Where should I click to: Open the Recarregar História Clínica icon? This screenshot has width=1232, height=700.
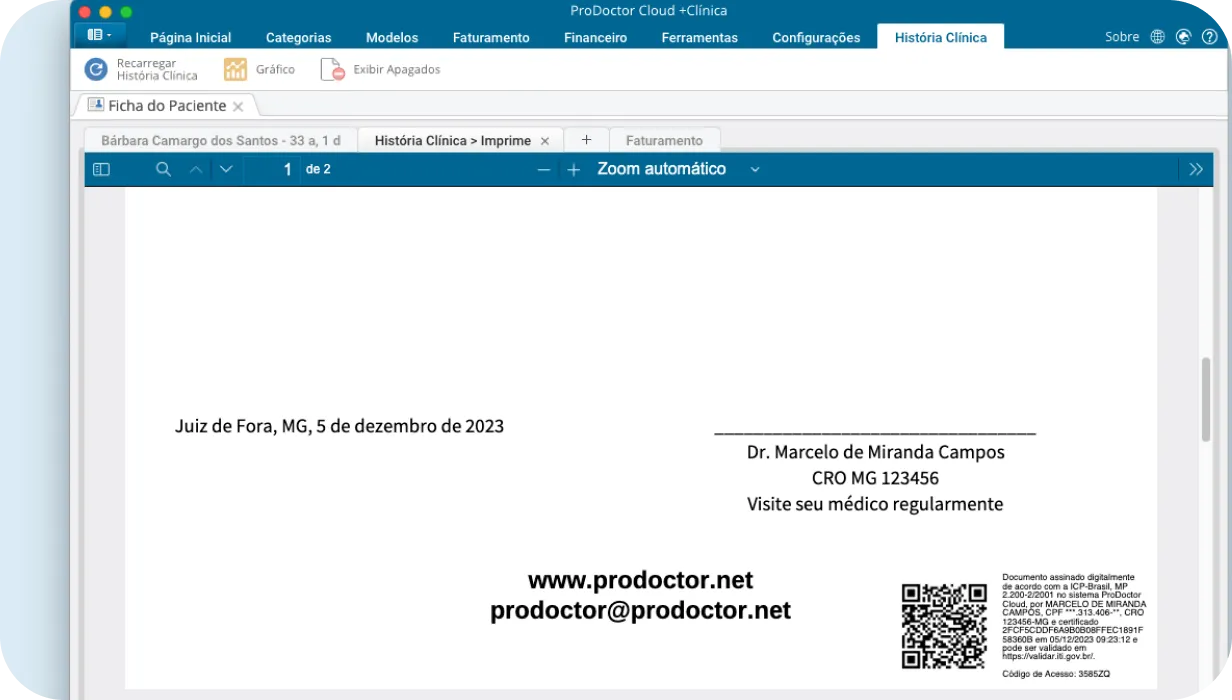[96, 69]
